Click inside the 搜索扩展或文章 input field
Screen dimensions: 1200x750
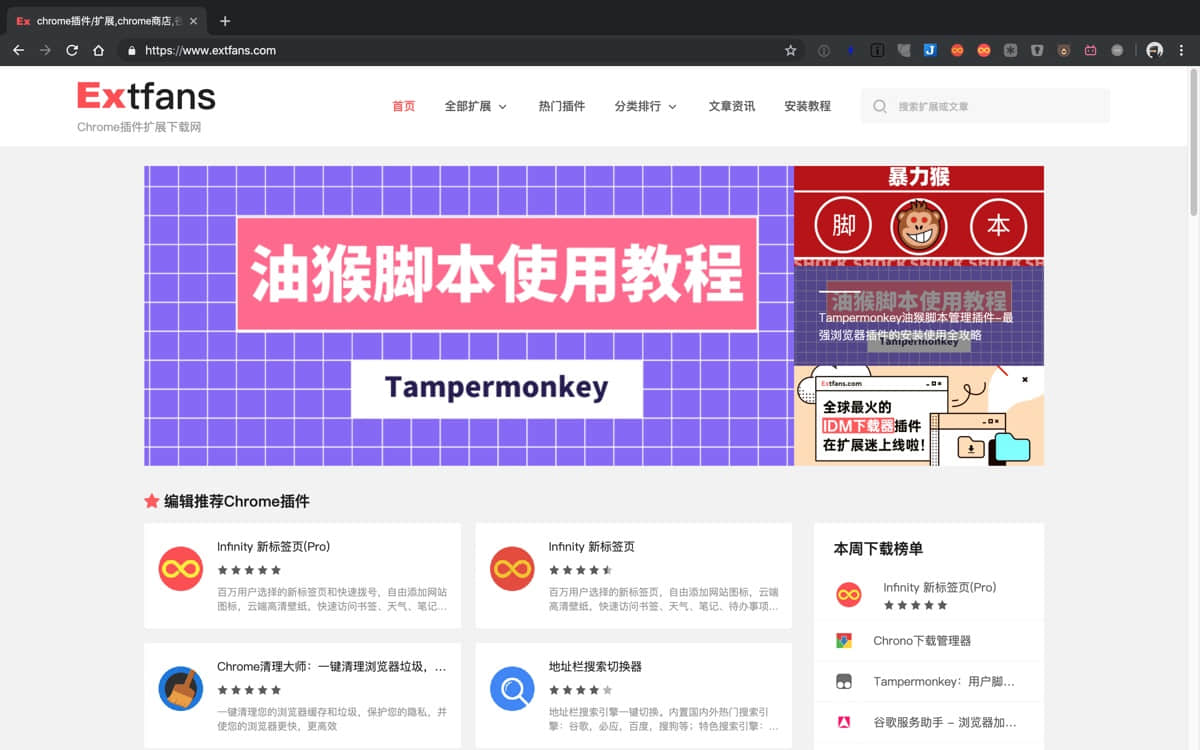click(990, 106)
